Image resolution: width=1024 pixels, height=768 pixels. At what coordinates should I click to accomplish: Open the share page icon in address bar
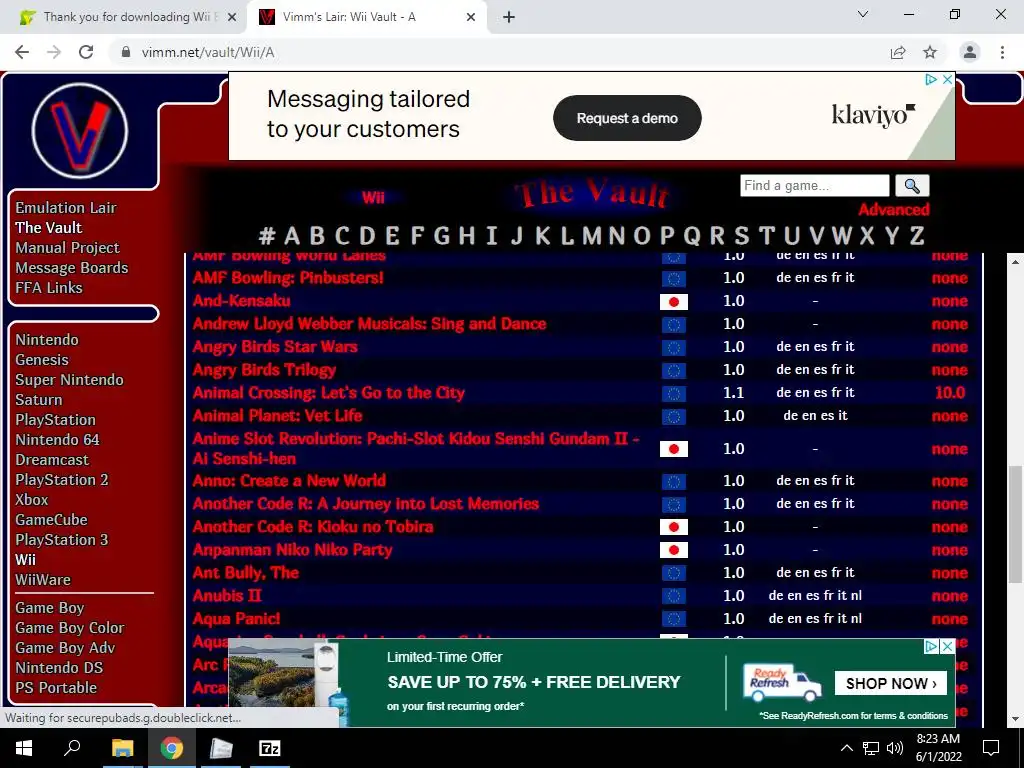pos(898,52)
